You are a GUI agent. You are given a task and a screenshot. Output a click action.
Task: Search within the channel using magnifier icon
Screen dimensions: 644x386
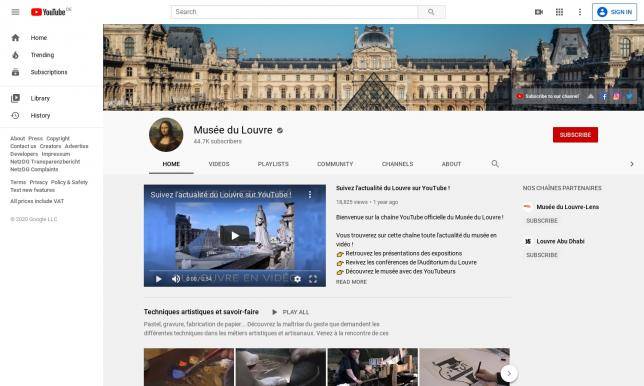[x=495, y=164]
